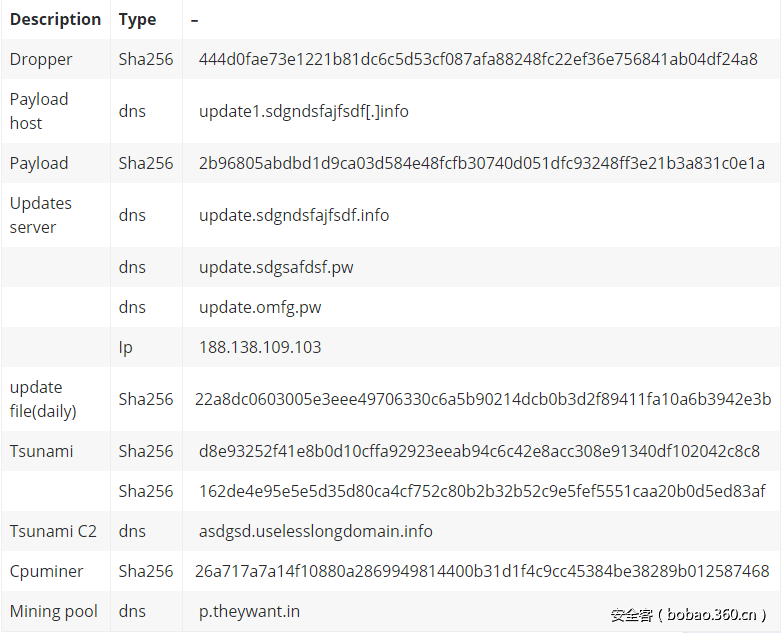Click the update.omfg.pw domain
The width and height of the screenshot is (781, 633).
pos(260,307)
